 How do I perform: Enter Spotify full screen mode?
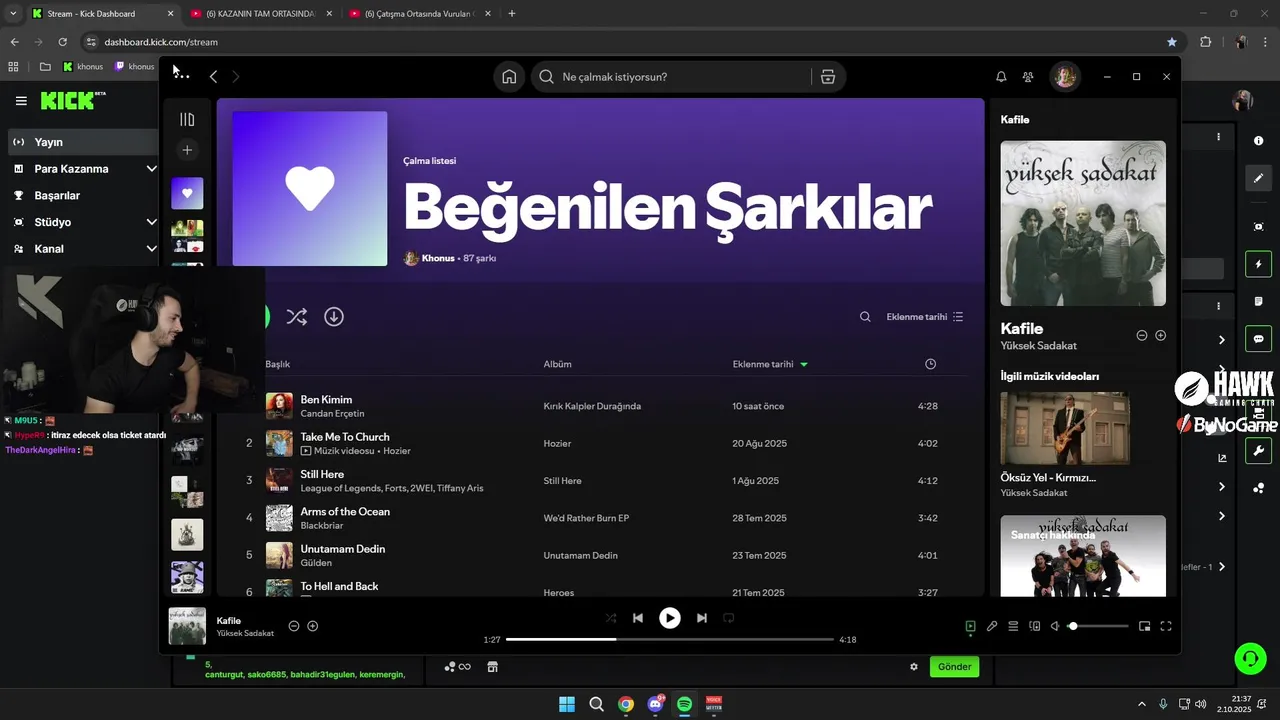pyautogui.click(x=1166, y=626)
